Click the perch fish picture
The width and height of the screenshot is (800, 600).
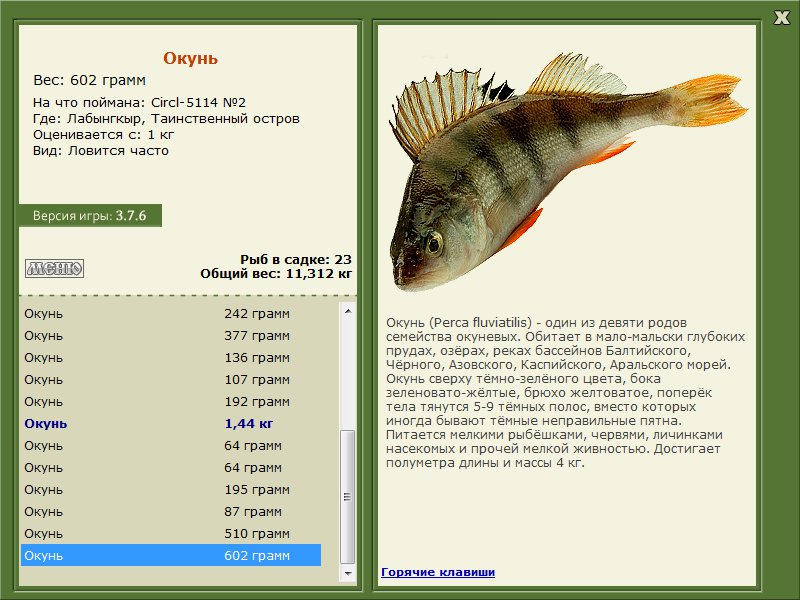(x=567, y=171)
